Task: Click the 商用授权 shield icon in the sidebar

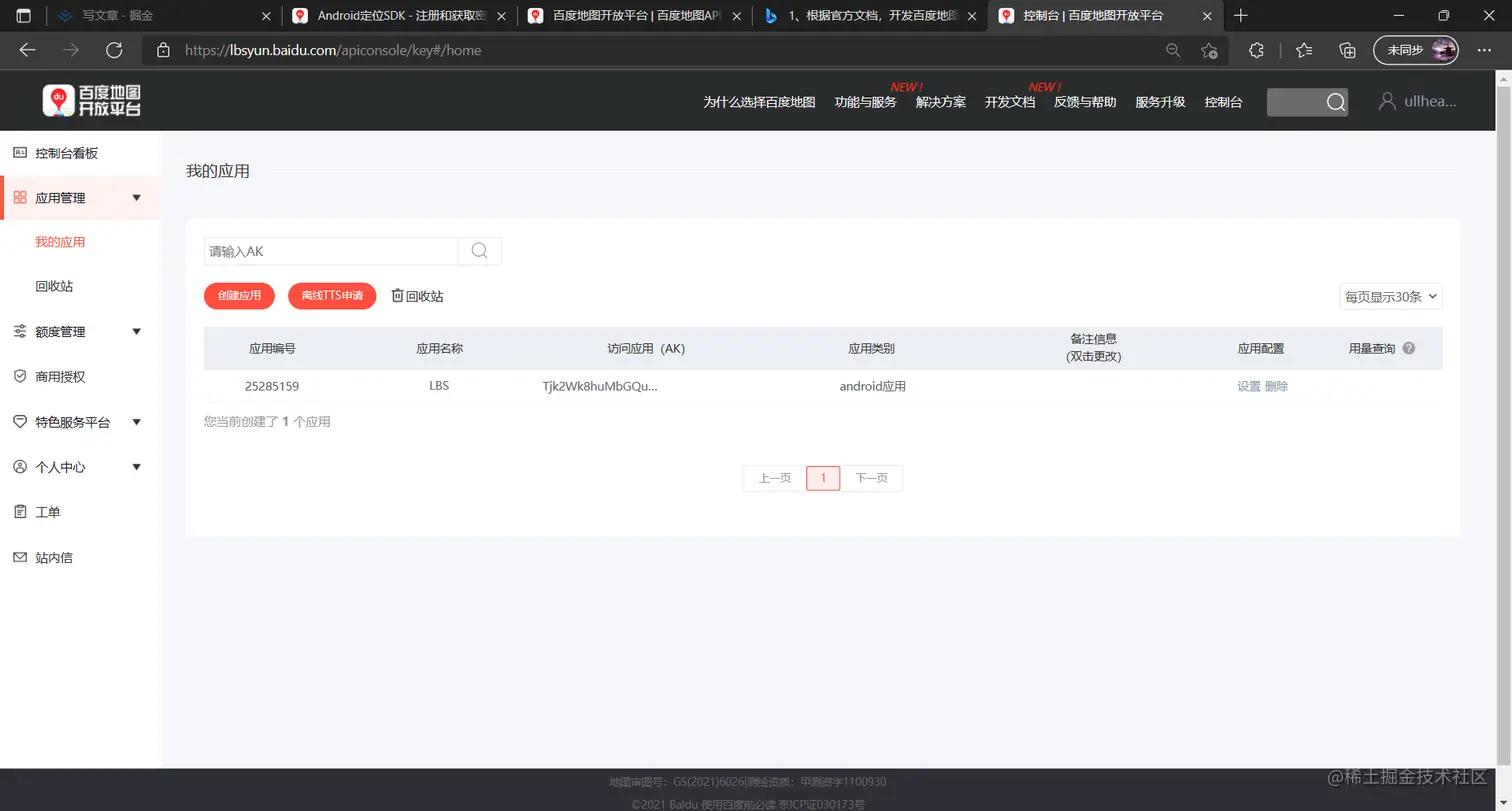Action: (x=19, y=377)
